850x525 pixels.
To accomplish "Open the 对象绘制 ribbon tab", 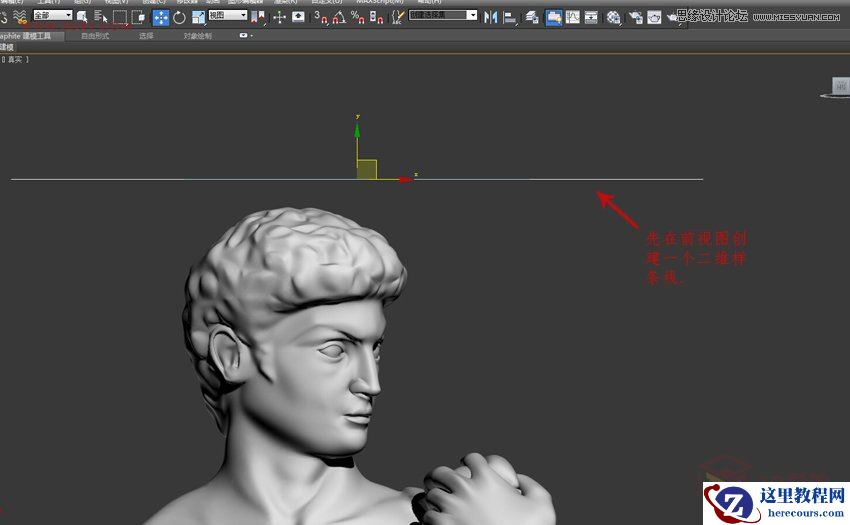I will 197,36.
